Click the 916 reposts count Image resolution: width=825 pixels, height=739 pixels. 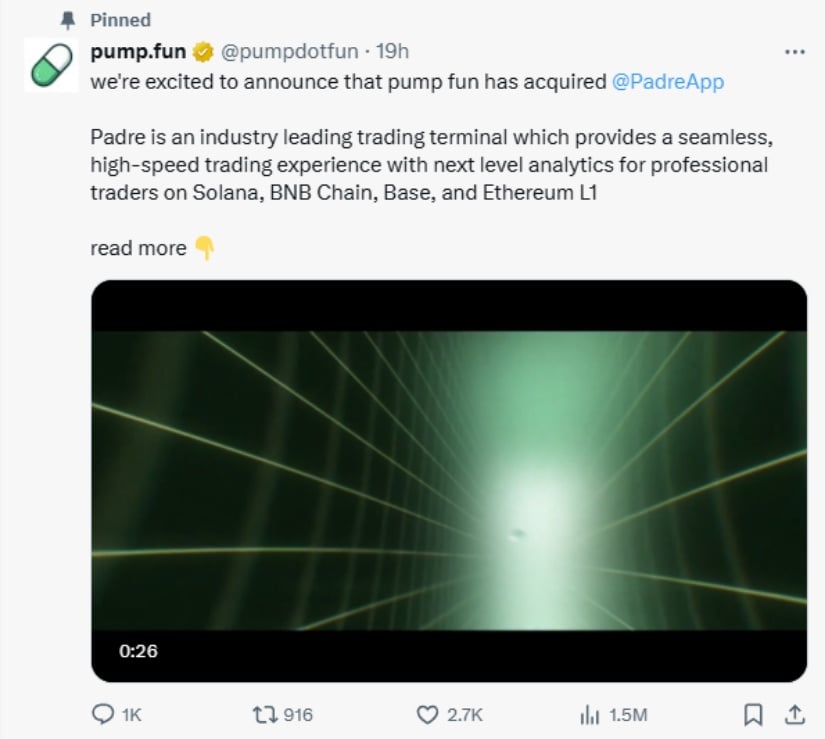(x=299, y=714)
